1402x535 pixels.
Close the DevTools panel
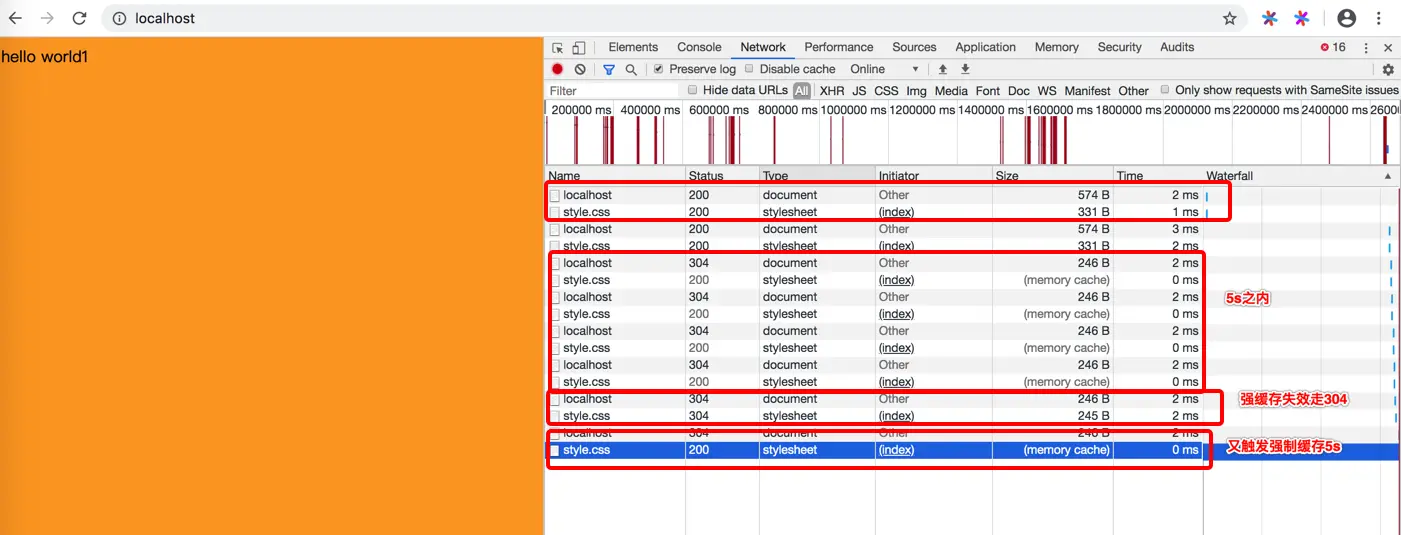1388,47
